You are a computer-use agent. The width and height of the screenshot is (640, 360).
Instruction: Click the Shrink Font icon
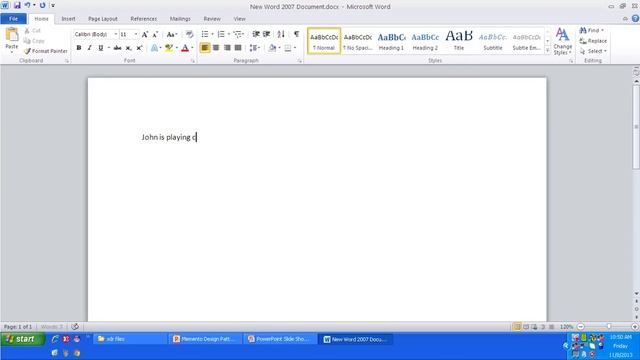coord(155,35)
